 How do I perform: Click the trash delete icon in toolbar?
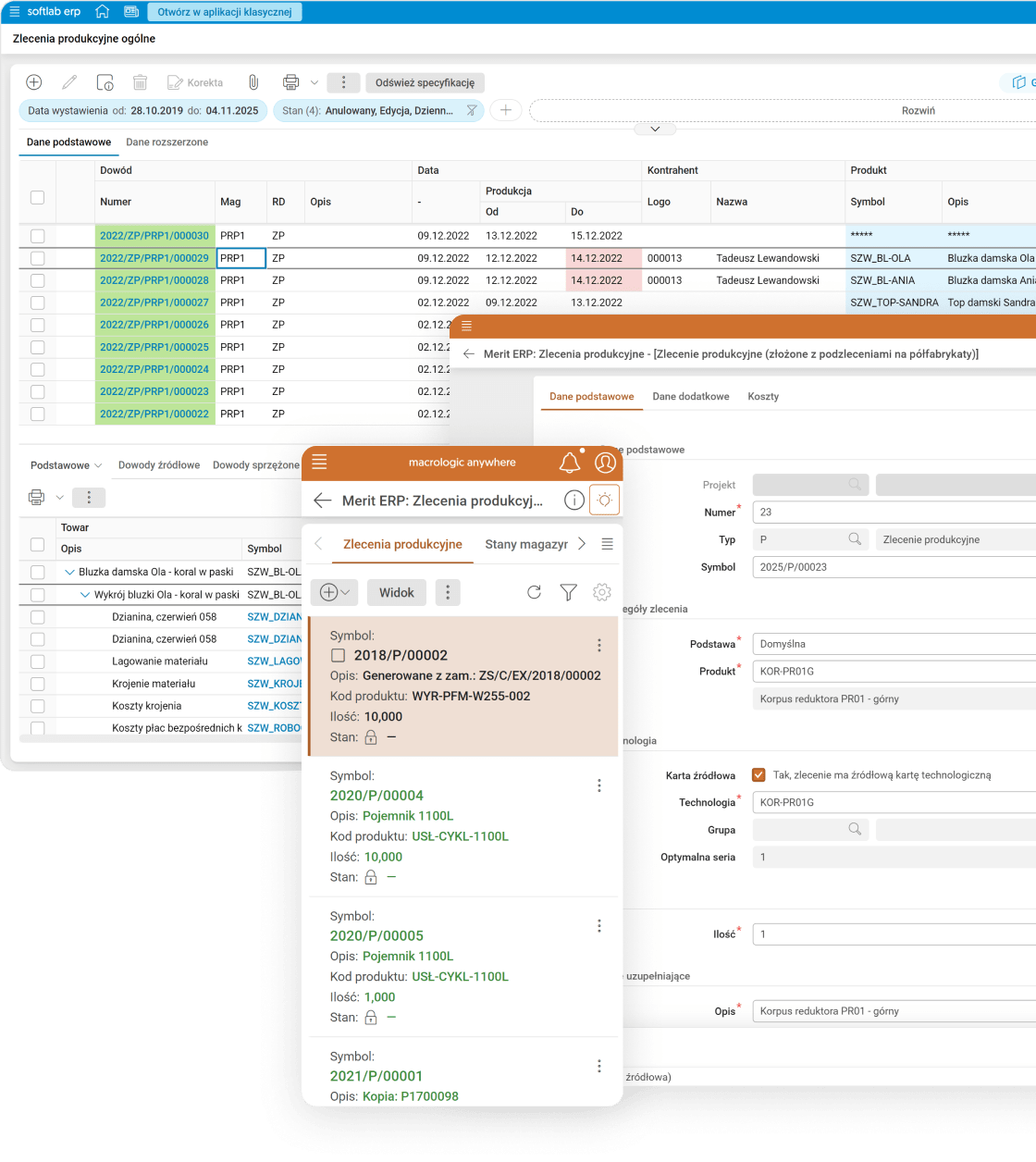pos(140,82)
